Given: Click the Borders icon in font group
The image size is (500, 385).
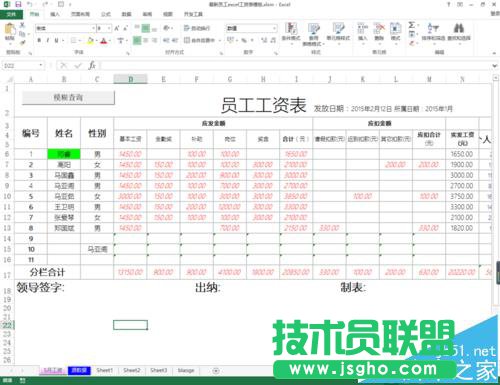Looking at the screenshot, I should [x=74, y=41].
